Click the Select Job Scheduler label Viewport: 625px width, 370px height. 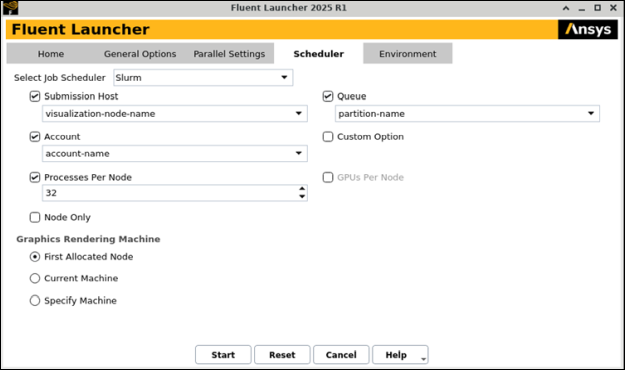tap(60, 78)
